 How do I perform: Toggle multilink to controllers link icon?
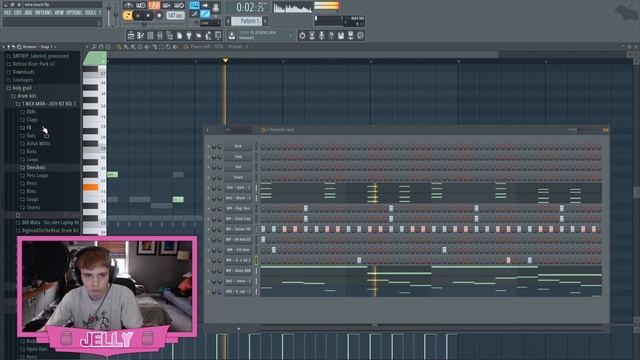[x=205, y=14]
